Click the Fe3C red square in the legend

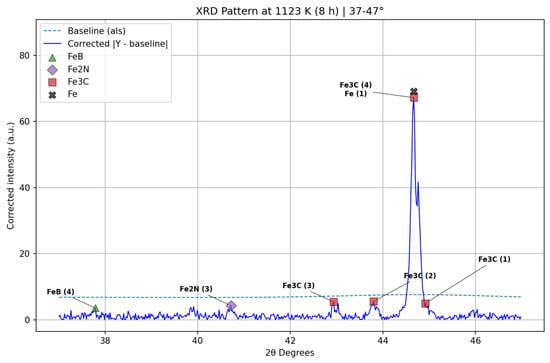click(x=52, y=82)
